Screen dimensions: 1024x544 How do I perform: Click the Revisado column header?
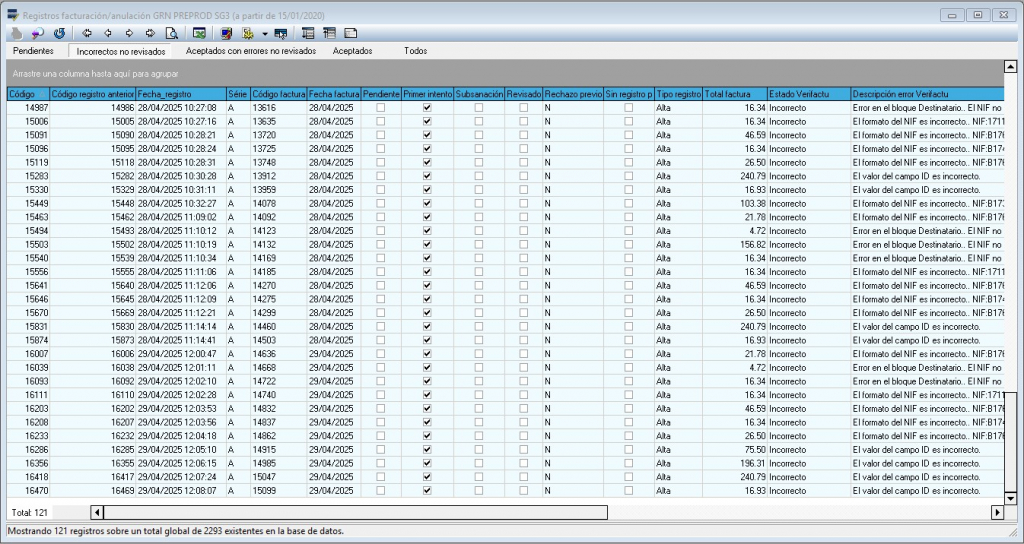coord(524,95)
